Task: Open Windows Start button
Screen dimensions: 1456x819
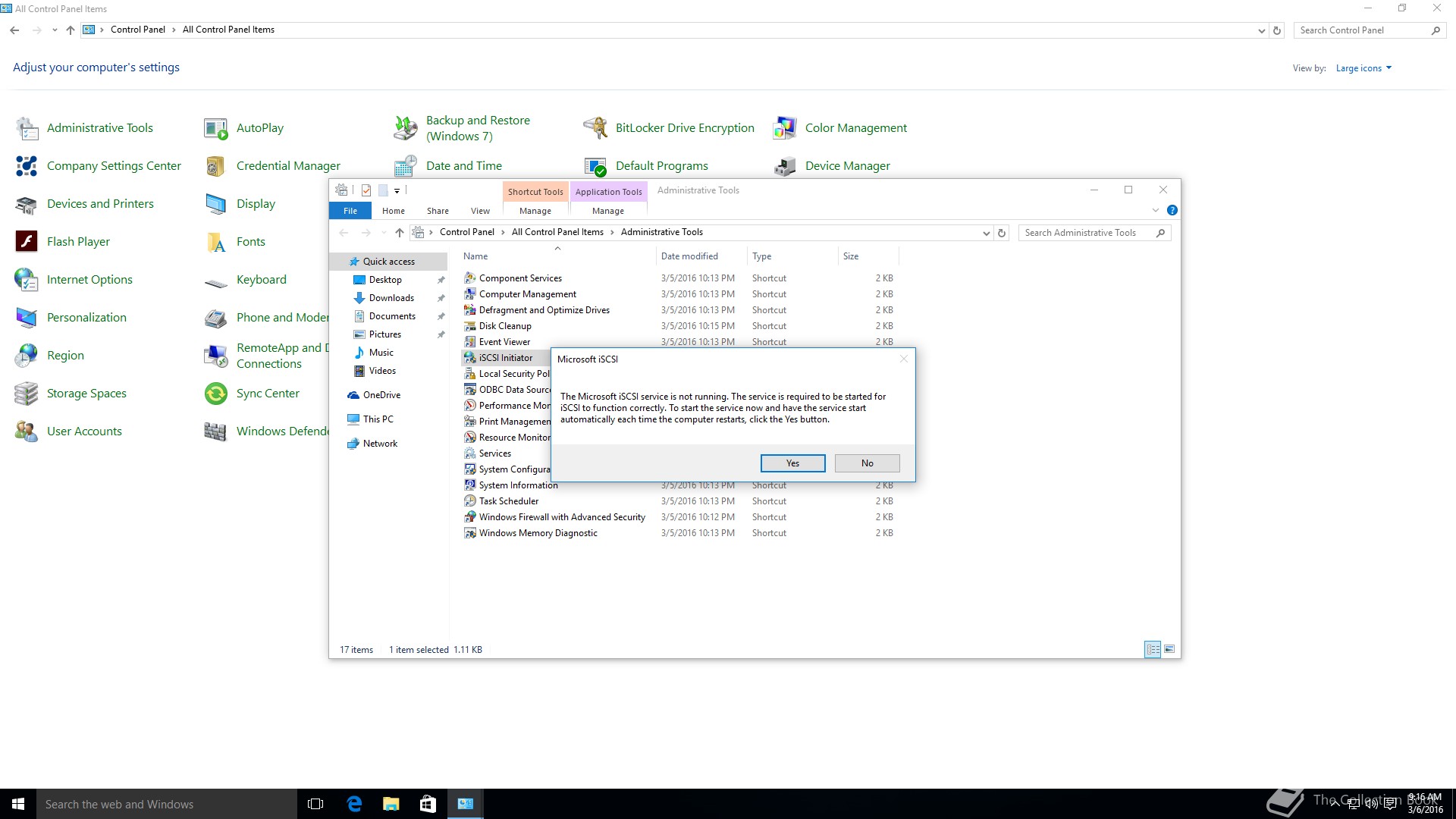Action: point(18,804)
